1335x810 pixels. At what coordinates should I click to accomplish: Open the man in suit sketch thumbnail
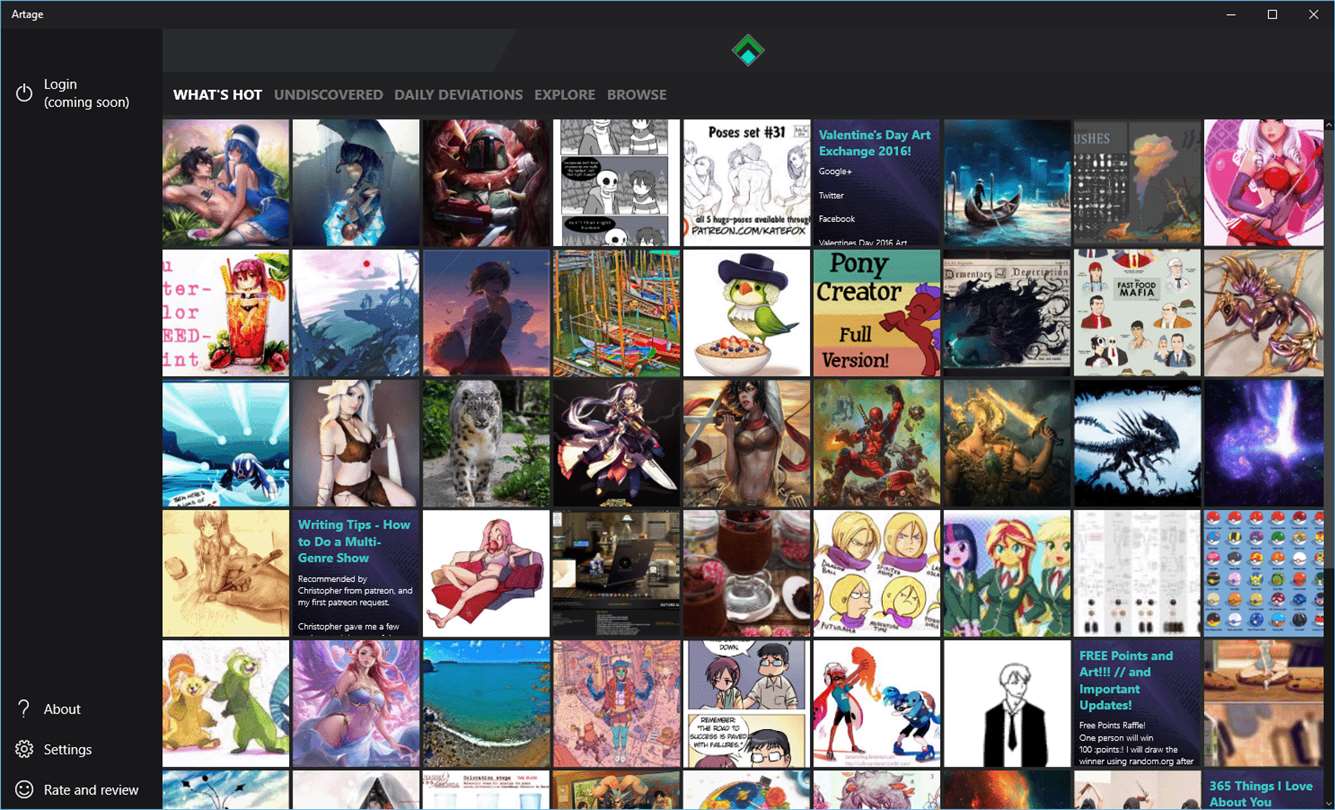[1007, 704]
